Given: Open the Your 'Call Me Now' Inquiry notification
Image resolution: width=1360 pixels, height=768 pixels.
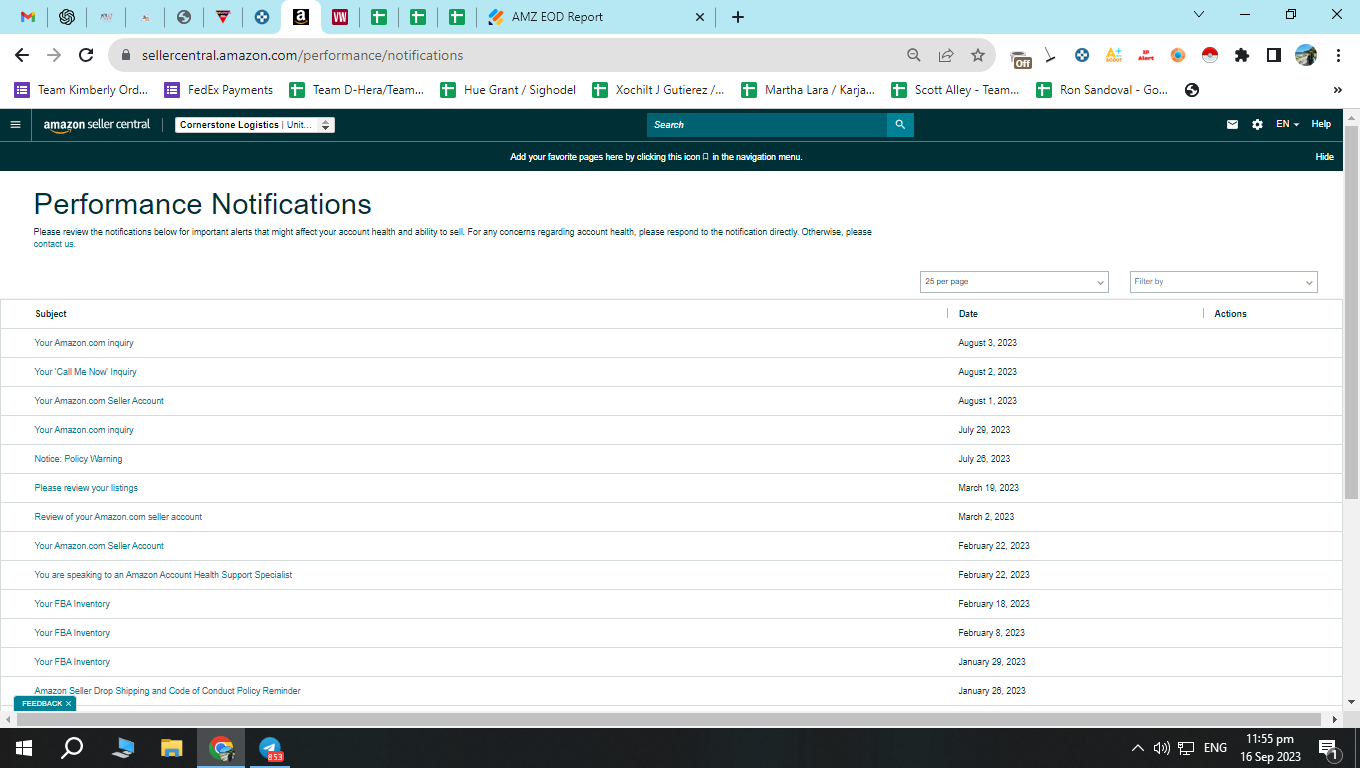Looking at the screenshot, I should point(85,372).
